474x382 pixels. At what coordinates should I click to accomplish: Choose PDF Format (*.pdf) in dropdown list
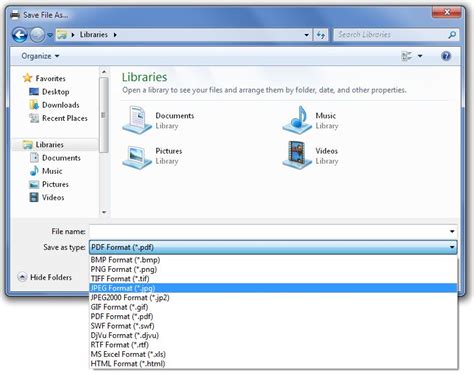click(273, 316)
